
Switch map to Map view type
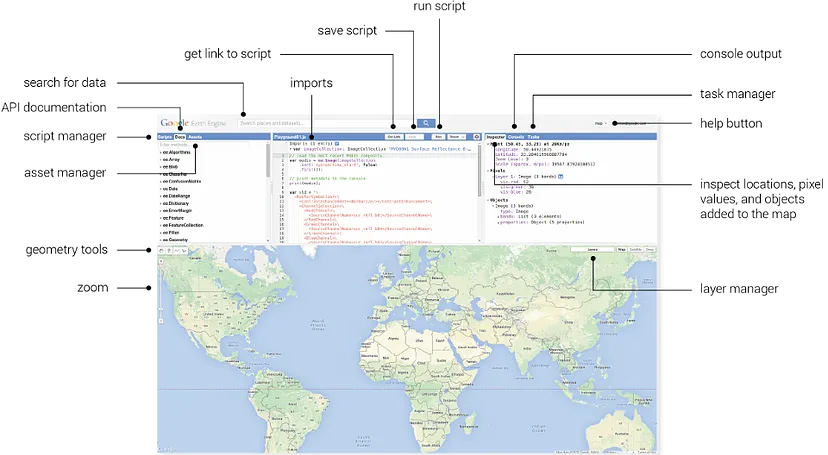click(622, 250)
